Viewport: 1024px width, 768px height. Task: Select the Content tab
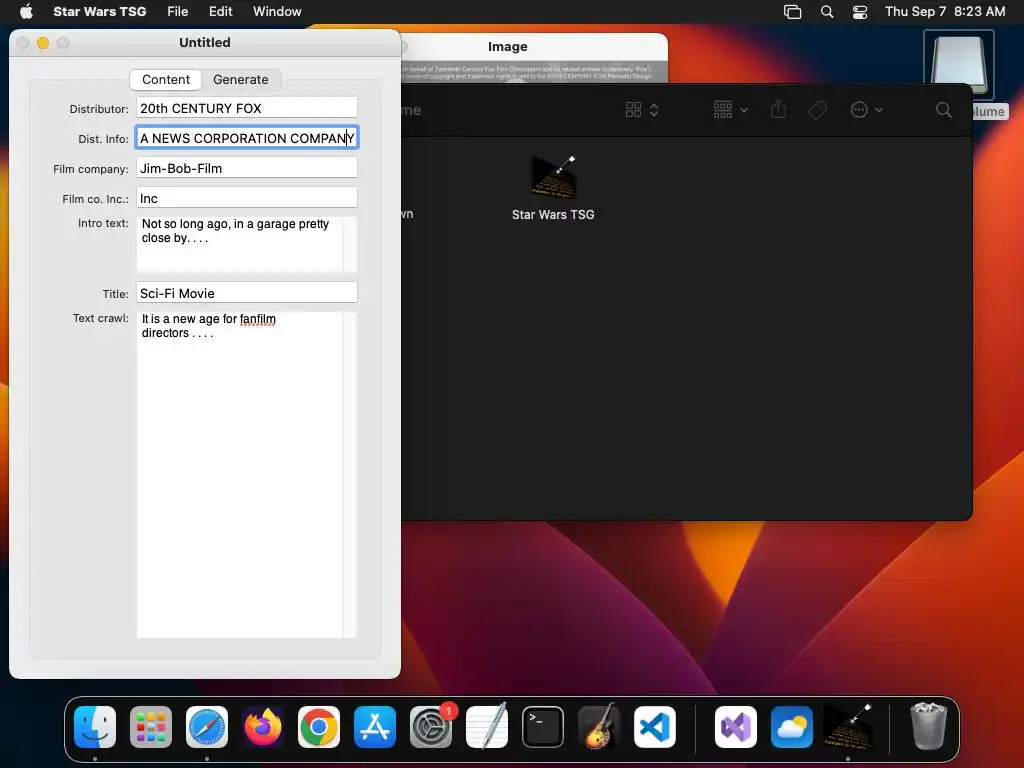(x=166, y=80)
